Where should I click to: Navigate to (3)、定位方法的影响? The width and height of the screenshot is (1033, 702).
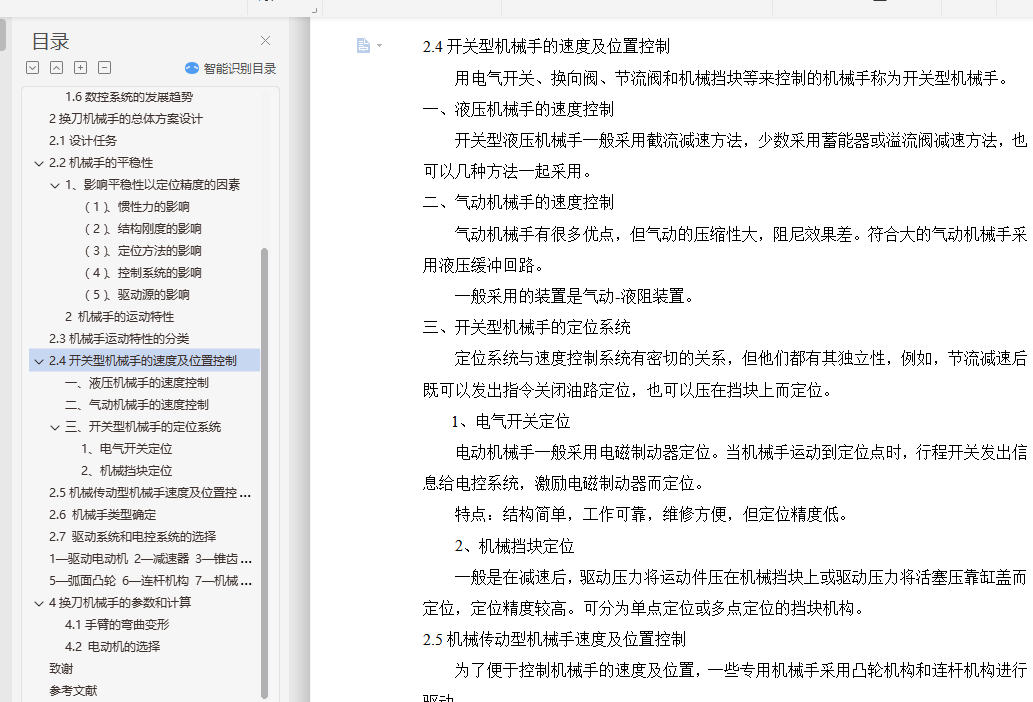[143, 251]
